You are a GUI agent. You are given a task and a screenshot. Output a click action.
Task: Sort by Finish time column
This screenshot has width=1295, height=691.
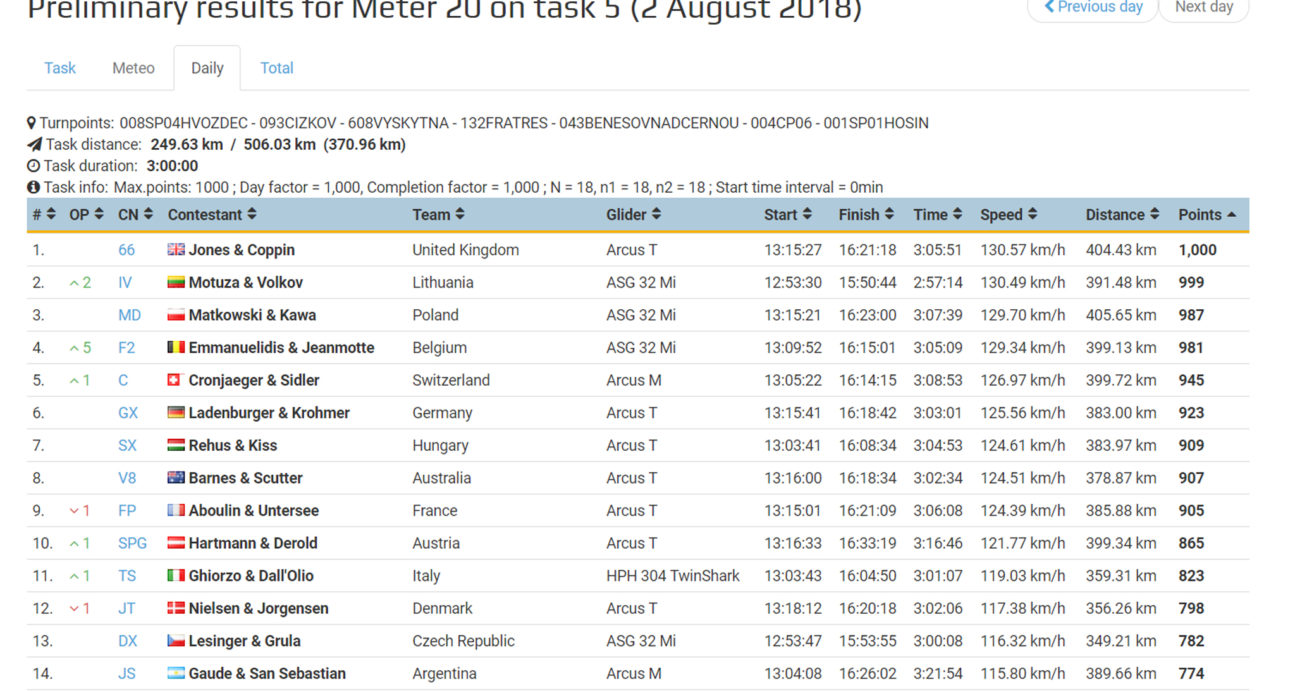pyautogui.click(x=866, y=215)
